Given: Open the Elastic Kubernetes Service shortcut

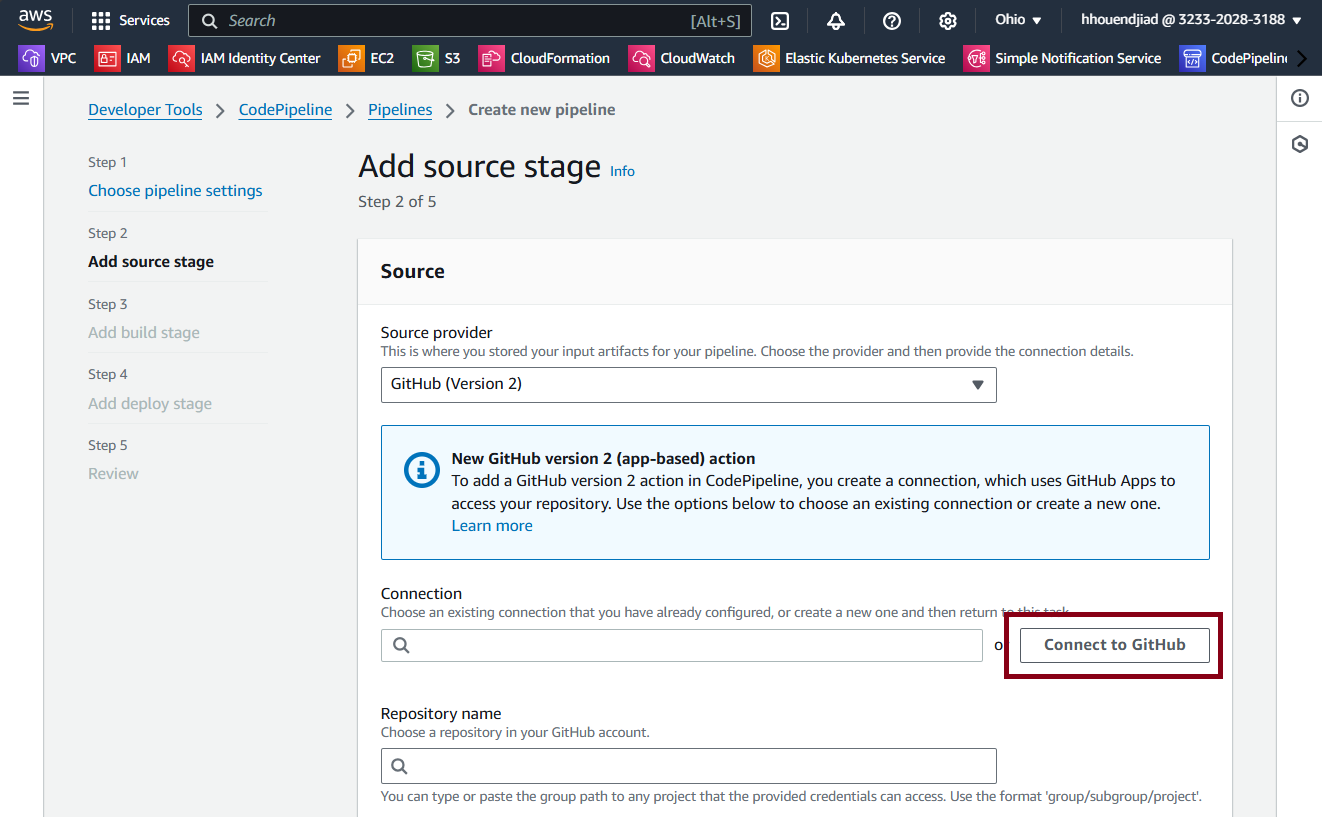Looking at the screenshot, I should (849, 58).
